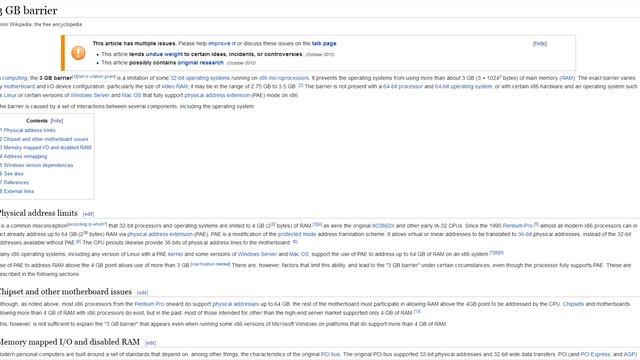This screenshot has height=360, width=640.
Task: Click the 'computing' link at intro start
Action: click(14, 78)
